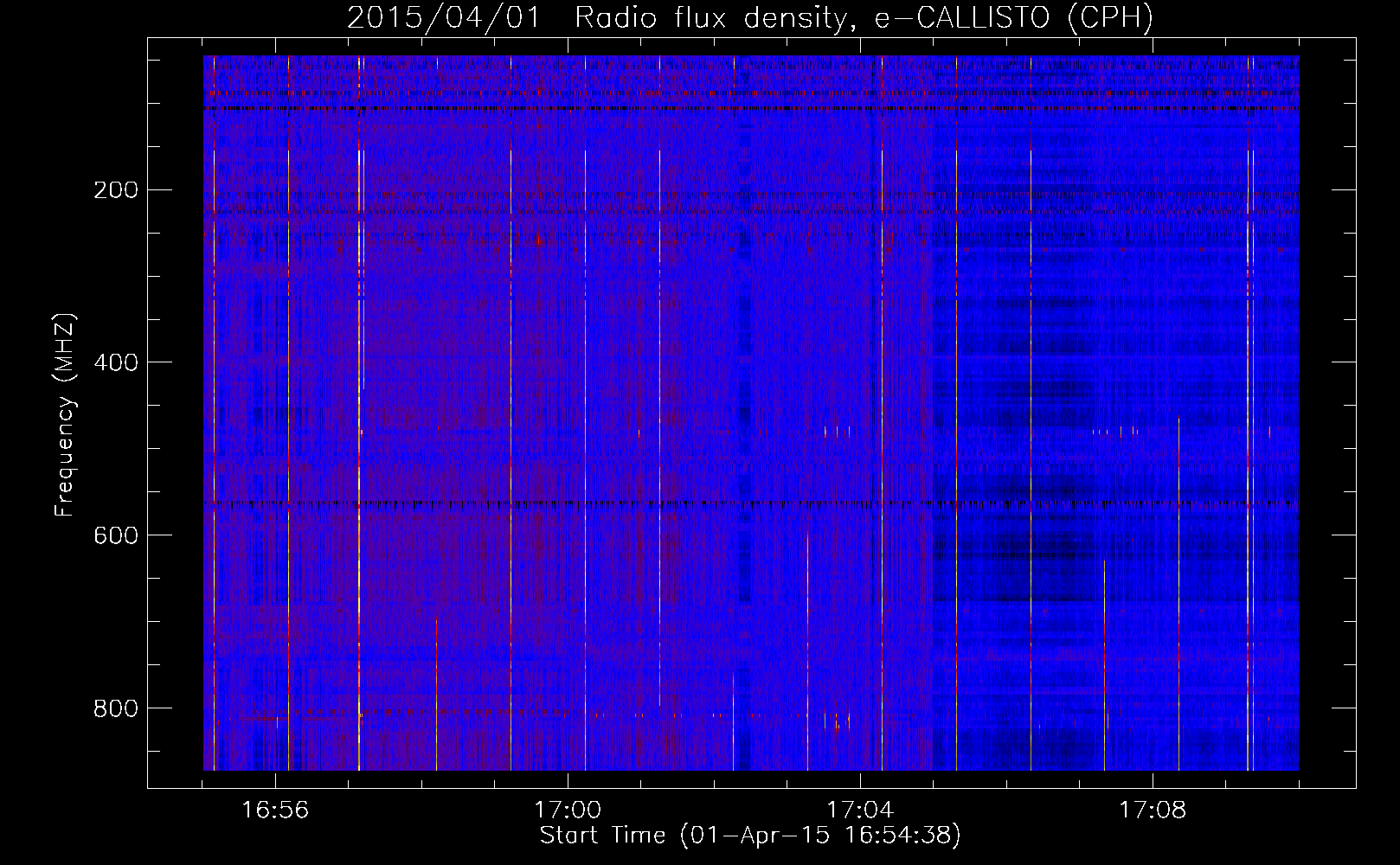1400x865 pixels.
Task: Click the 'Start Time (01-Apr-15 16:54:38)' label
Action: 750,836
